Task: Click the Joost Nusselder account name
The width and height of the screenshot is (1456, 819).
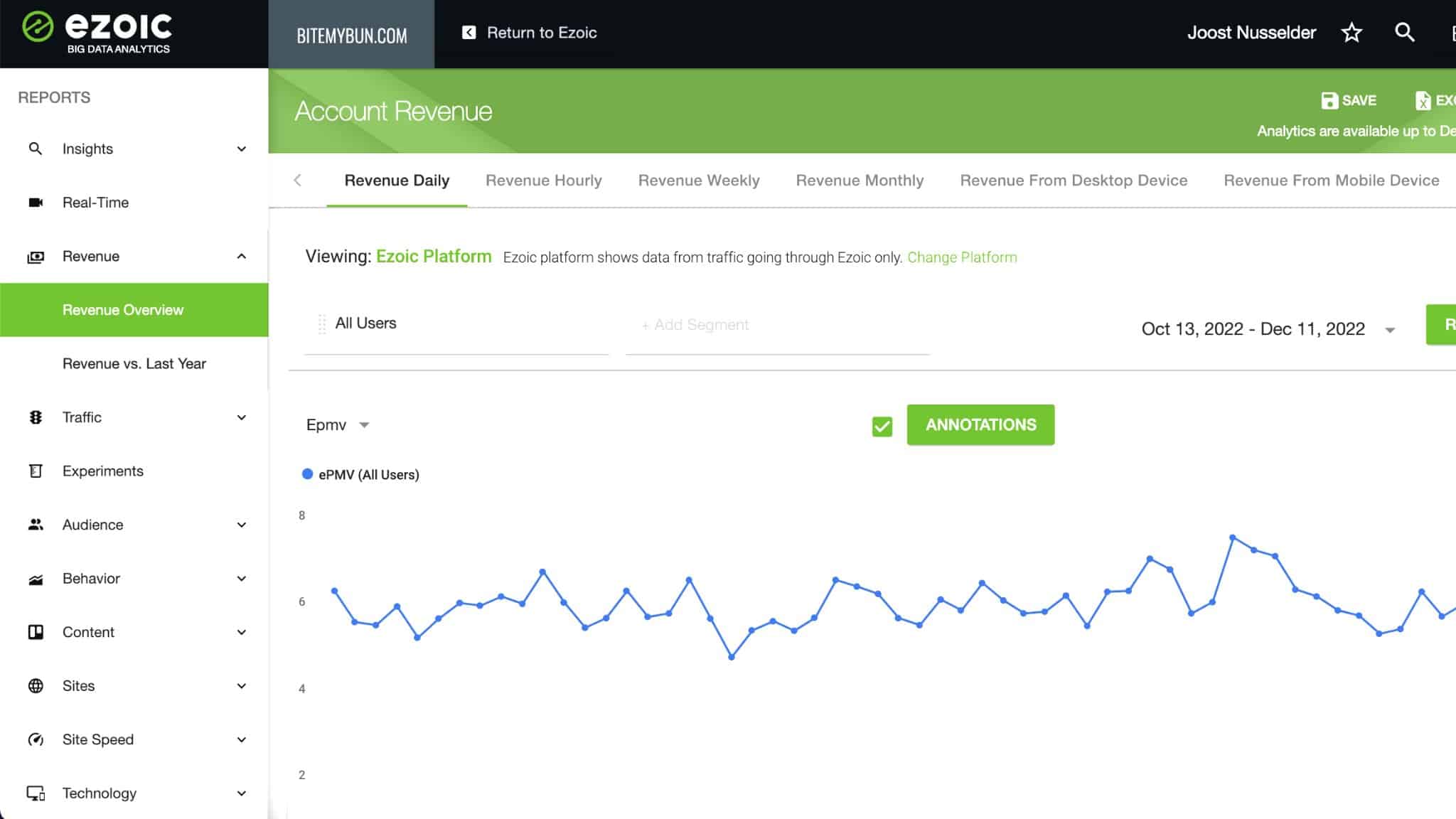Action: [x=1251, y=33]
